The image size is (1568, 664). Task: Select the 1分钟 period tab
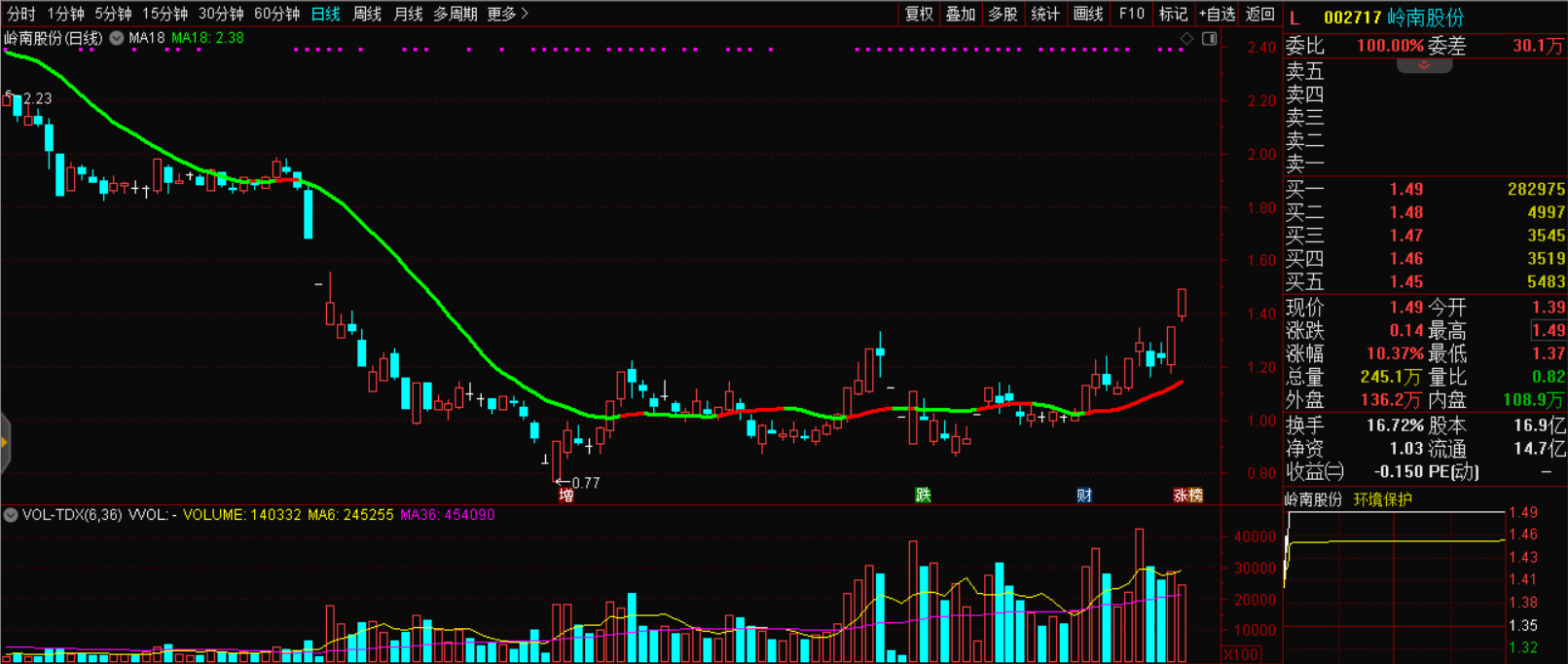66,14
